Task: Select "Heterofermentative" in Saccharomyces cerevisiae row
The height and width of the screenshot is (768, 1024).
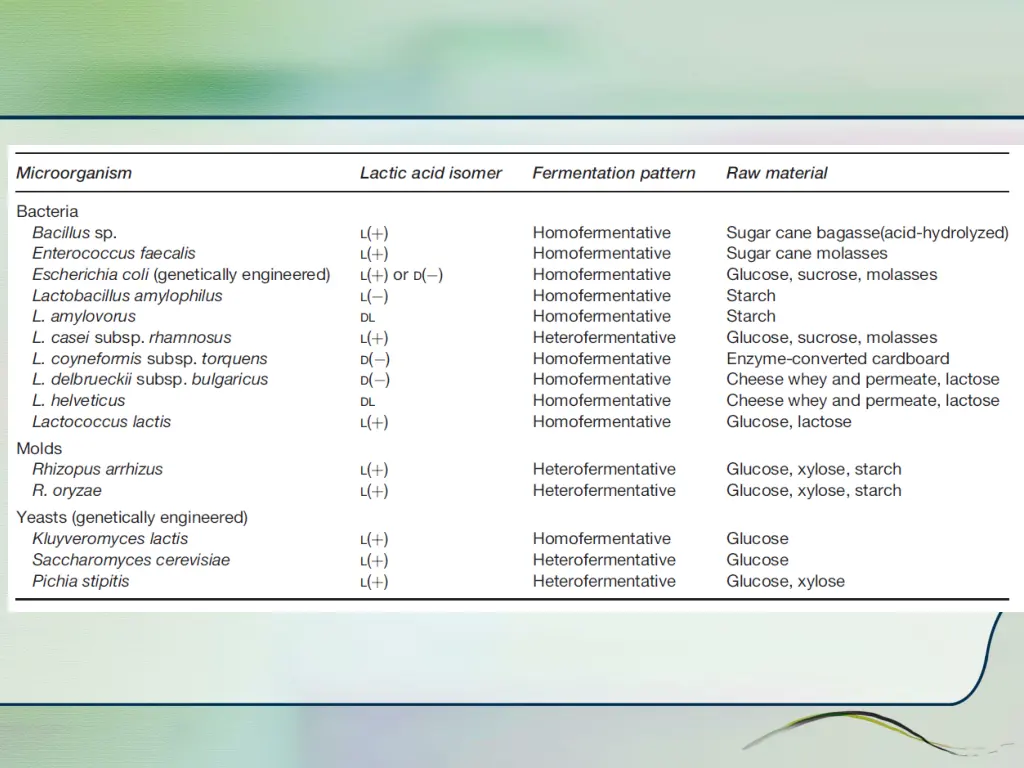Action: click(x=604, y=560)
